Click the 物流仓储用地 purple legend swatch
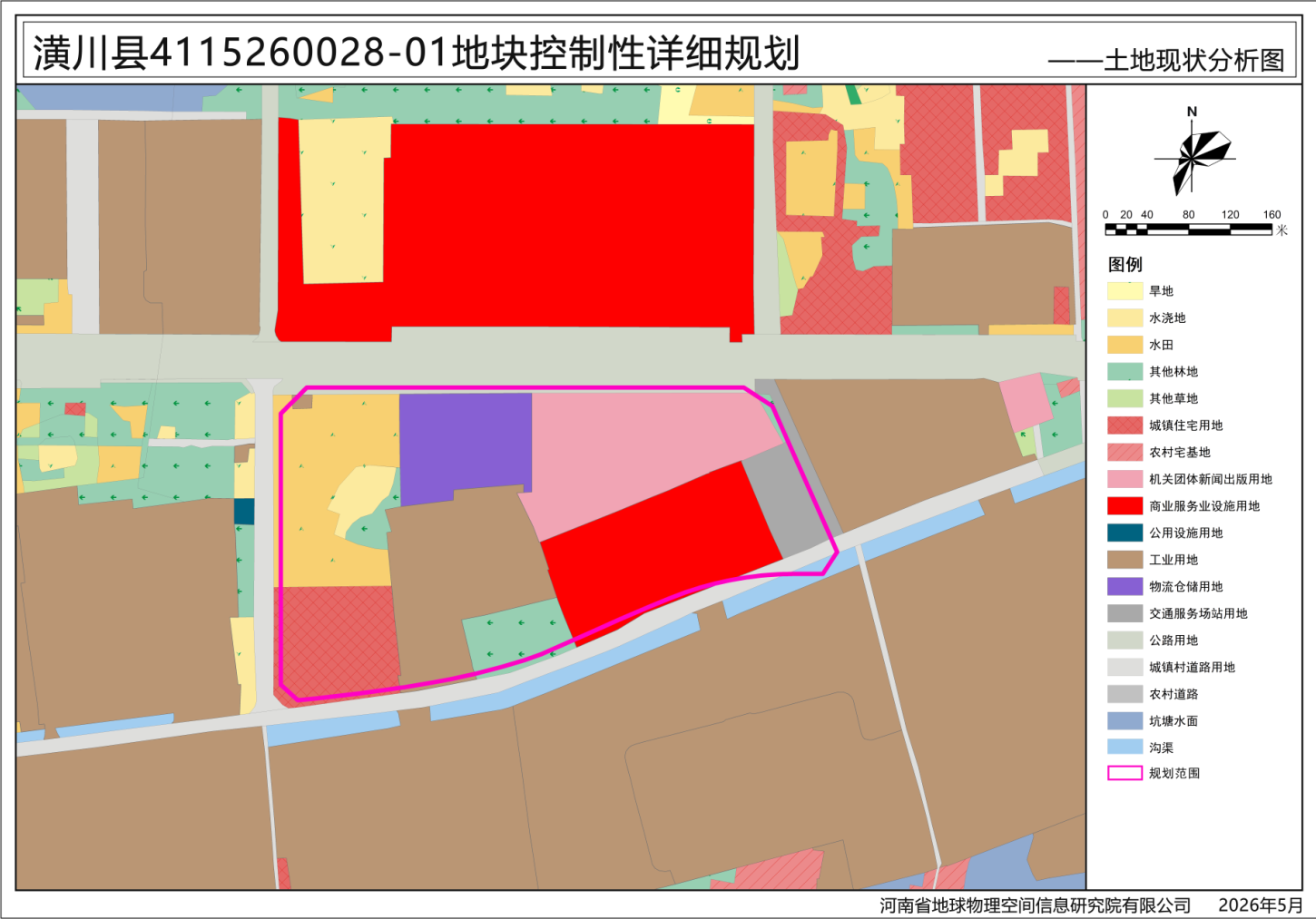The height and width of the screenshot is (919, 1316). (1124, 586)
